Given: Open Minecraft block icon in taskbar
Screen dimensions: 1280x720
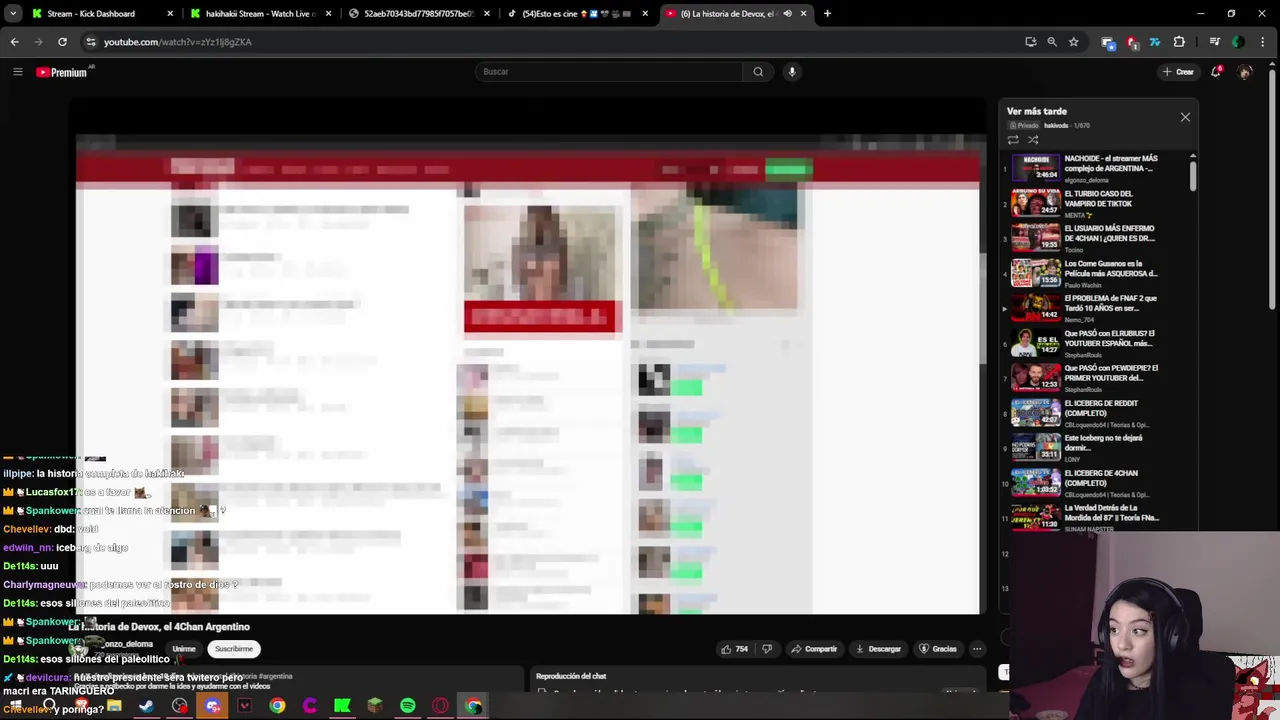Looking at the screenshot, I should pyautogui.click(x=375, y=706).
